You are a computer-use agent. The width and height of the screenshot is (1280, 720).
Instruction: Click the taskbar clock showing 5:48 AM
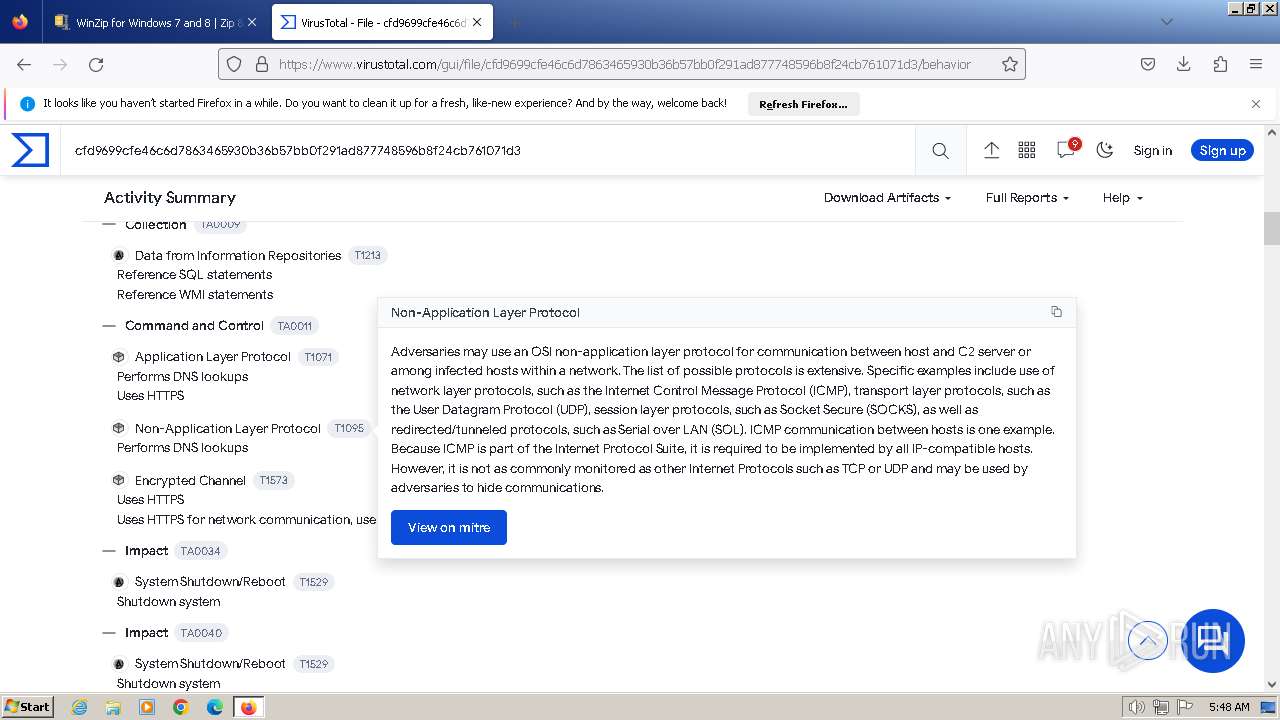(1229, 707)
